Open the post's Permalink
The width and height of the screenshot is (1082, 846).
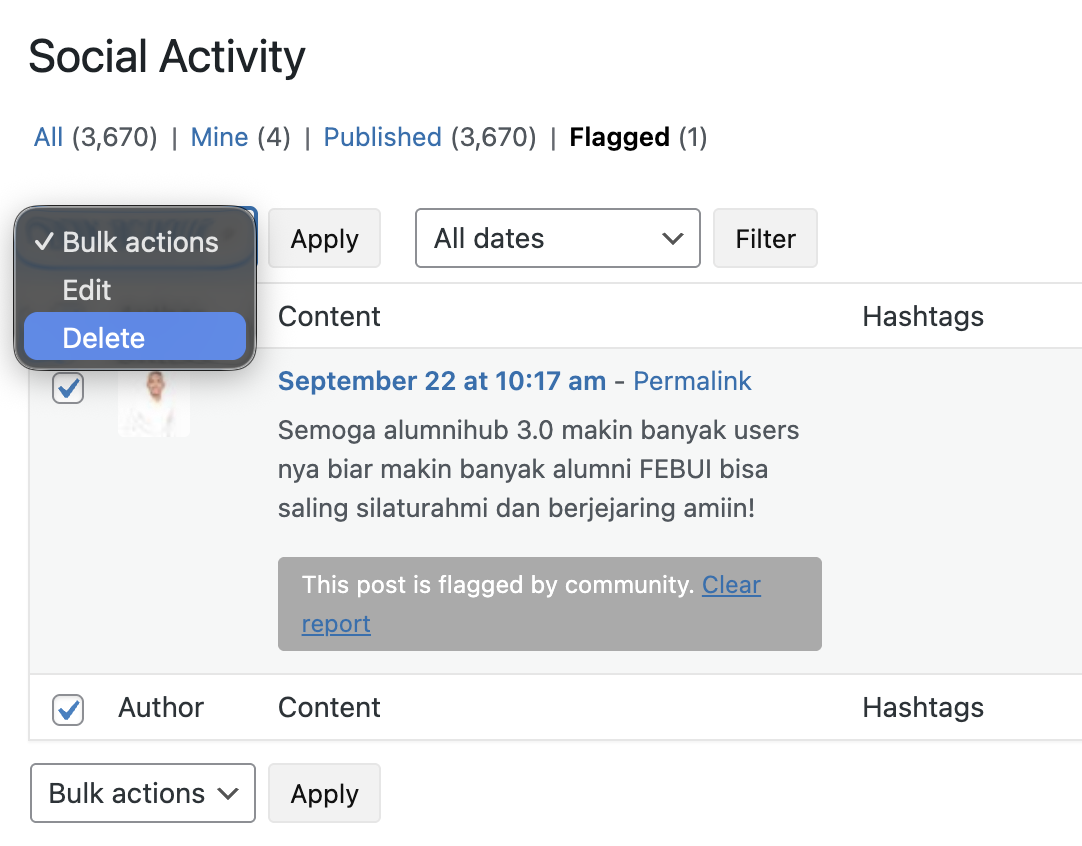[x=692, y=381]
